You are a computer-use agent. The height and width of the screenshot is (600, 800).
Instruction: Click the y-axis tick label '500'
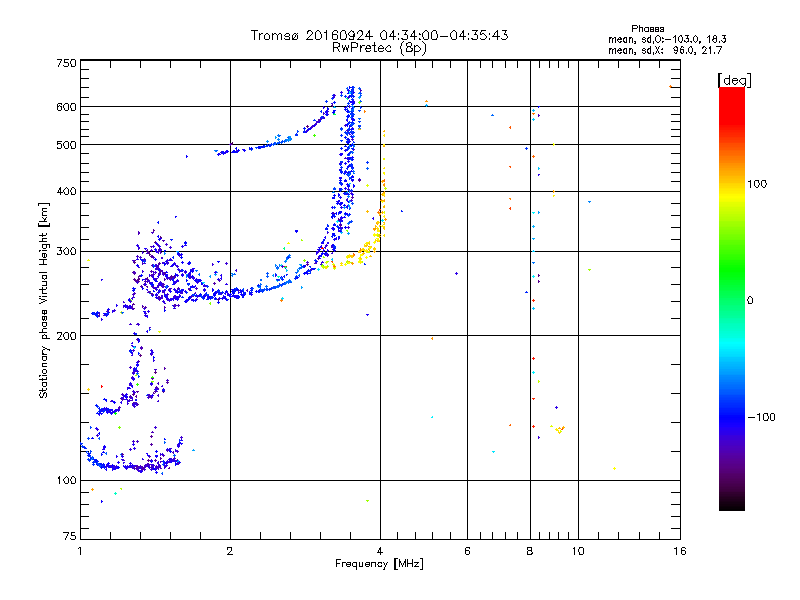click(x=66, y=145)
